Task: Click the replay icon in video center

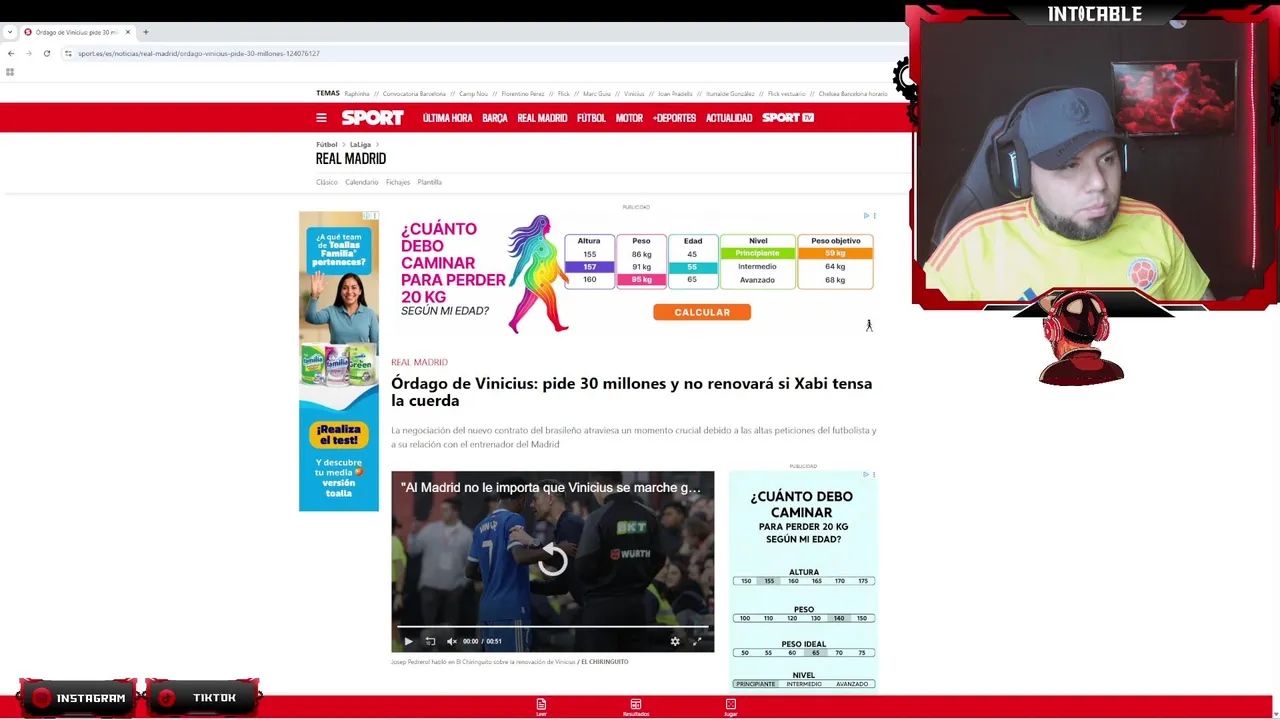Action: pyautogui.click(x=553, y=560)
